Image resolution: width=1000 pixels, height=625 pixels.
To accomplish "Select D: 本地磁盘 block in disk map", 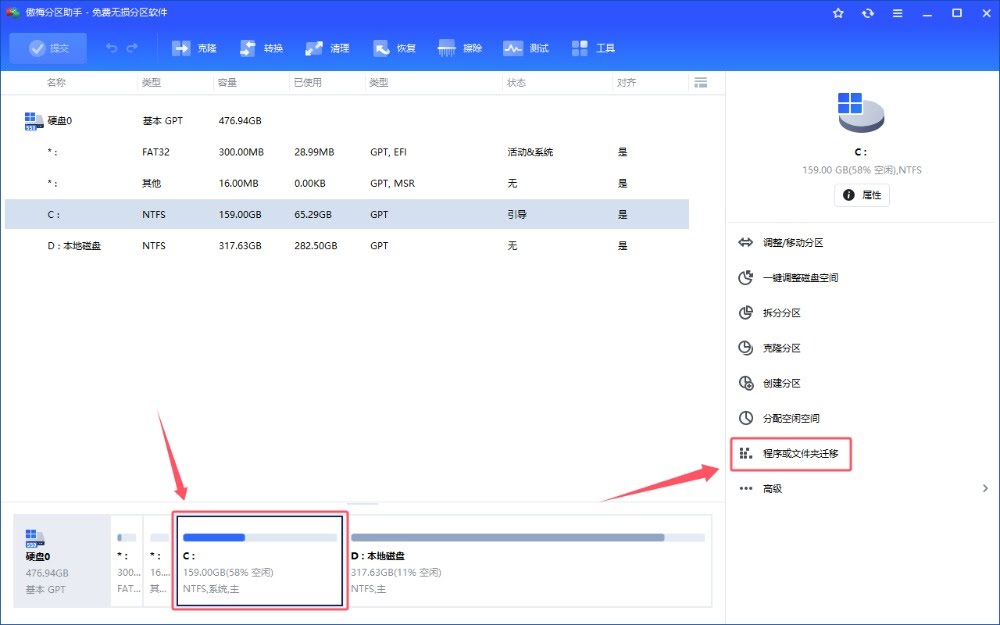I will click(528, 561).
